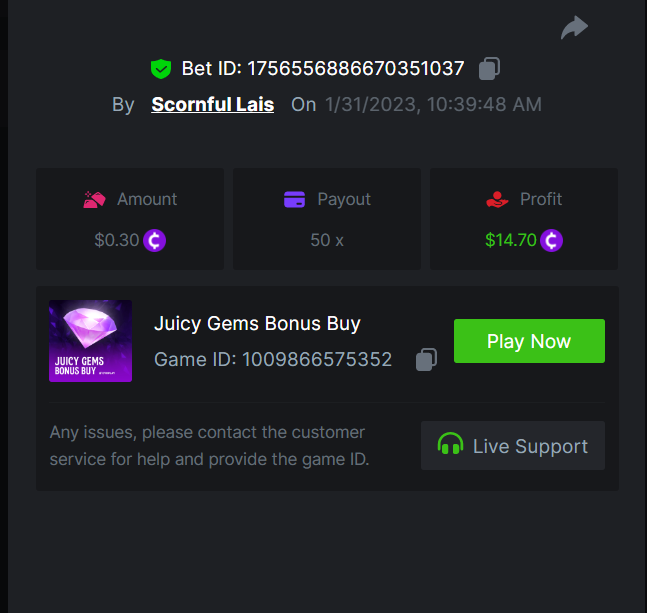
Task: Copy the Bet ID to clipboard
Action: pos(489,68)
